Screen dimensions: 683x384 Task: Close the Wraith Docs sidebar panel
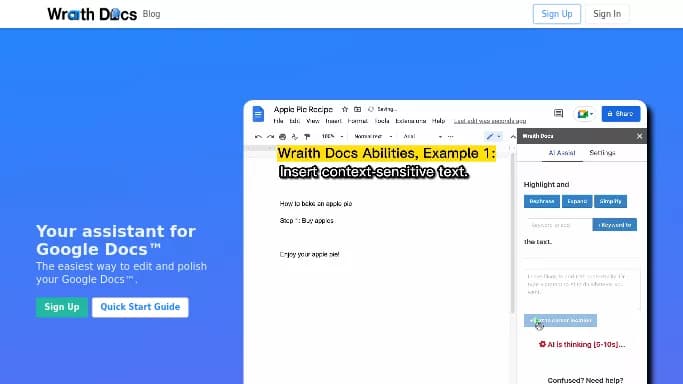pos(639,136)
